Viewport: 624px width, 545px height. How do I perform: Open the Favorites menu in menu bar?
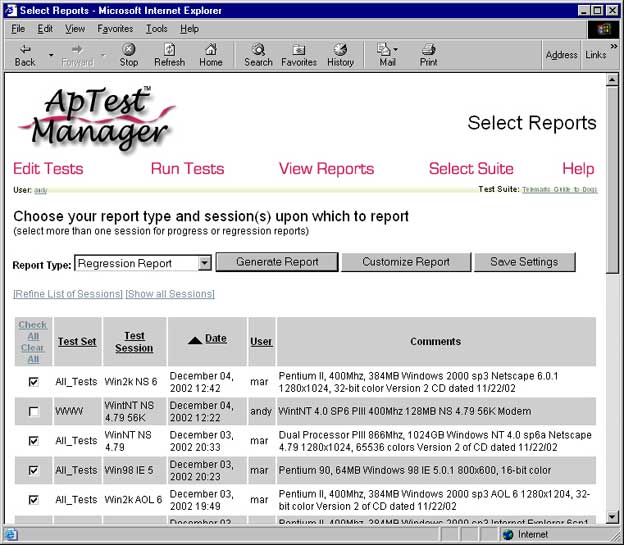pos(115,29)
